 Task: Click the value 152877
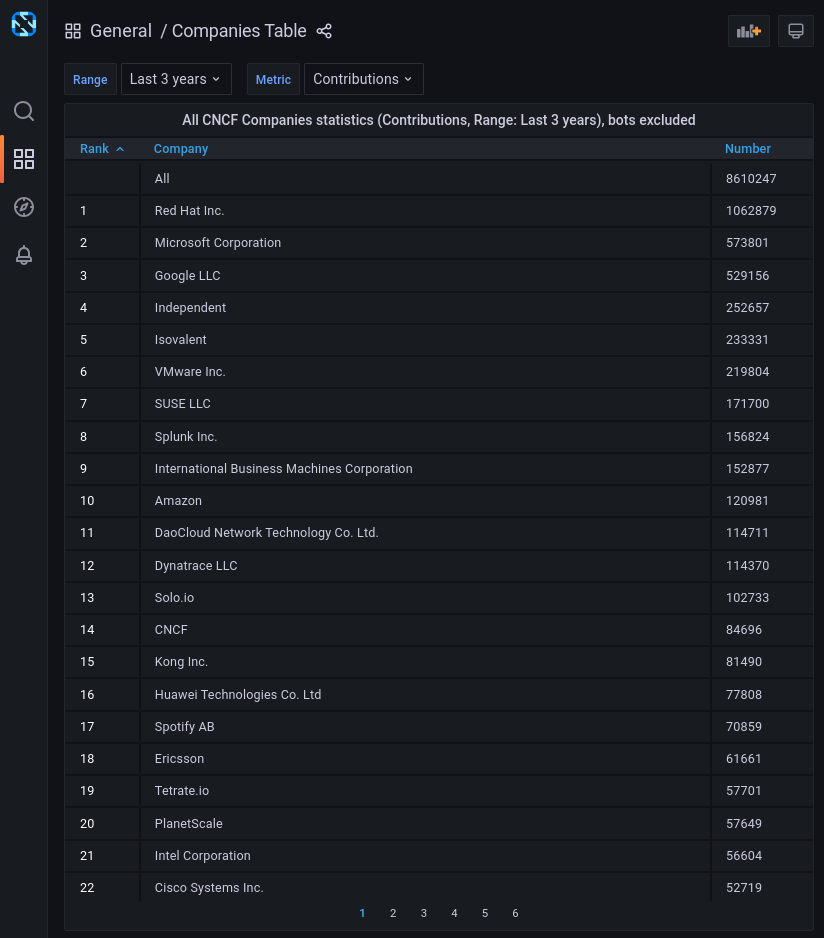(747, 469)
